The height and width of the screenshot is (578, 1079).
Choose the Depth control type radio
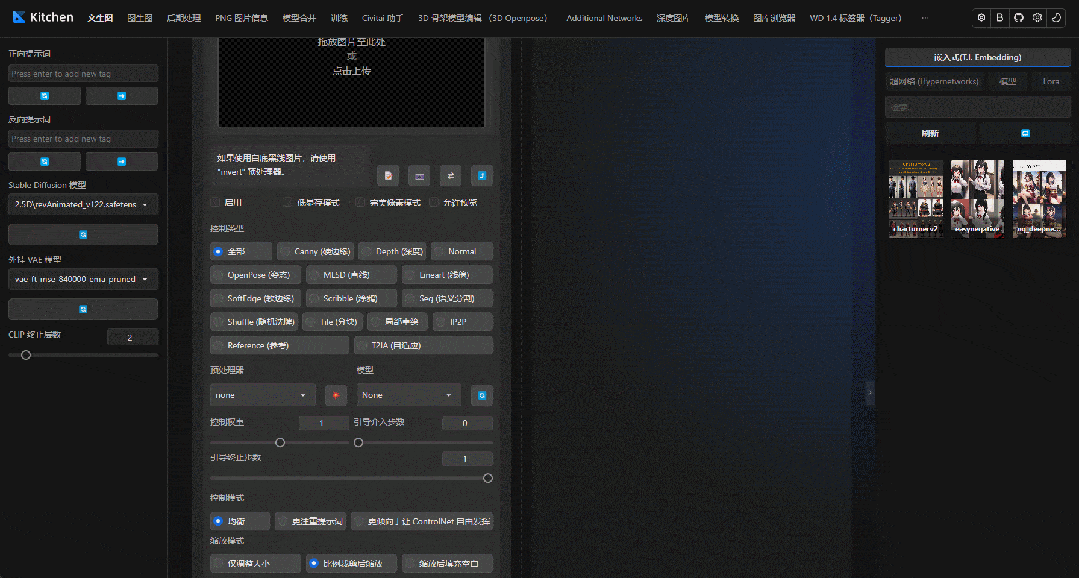392,251
